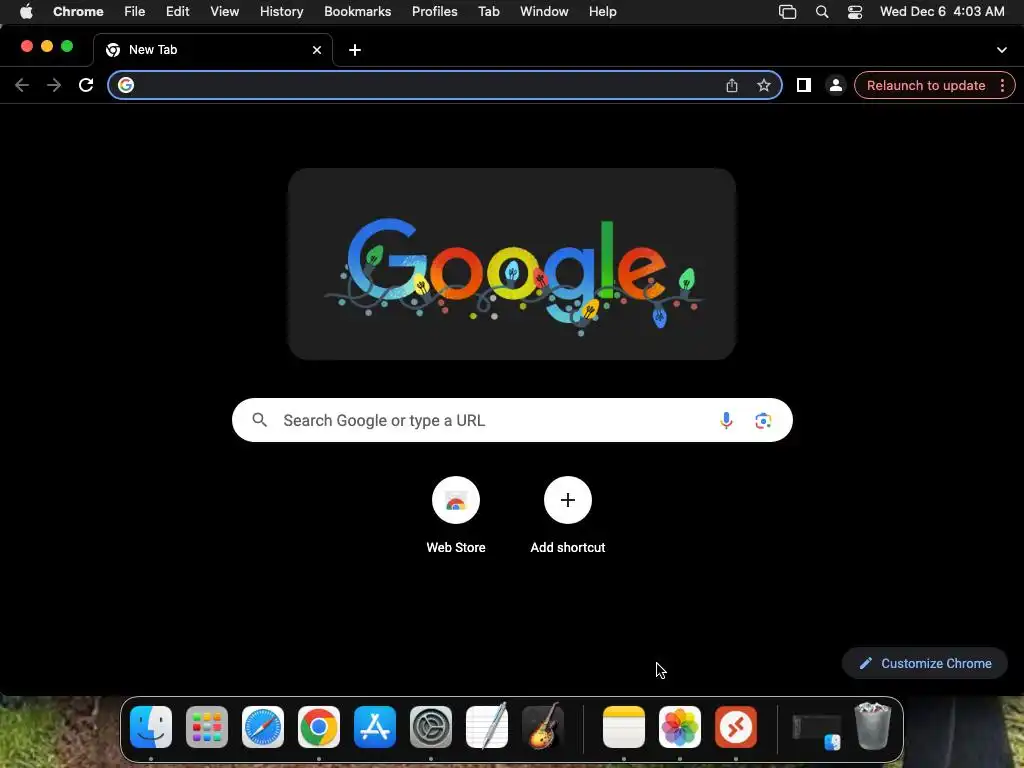Open the Profiles menu

point(434,11)
